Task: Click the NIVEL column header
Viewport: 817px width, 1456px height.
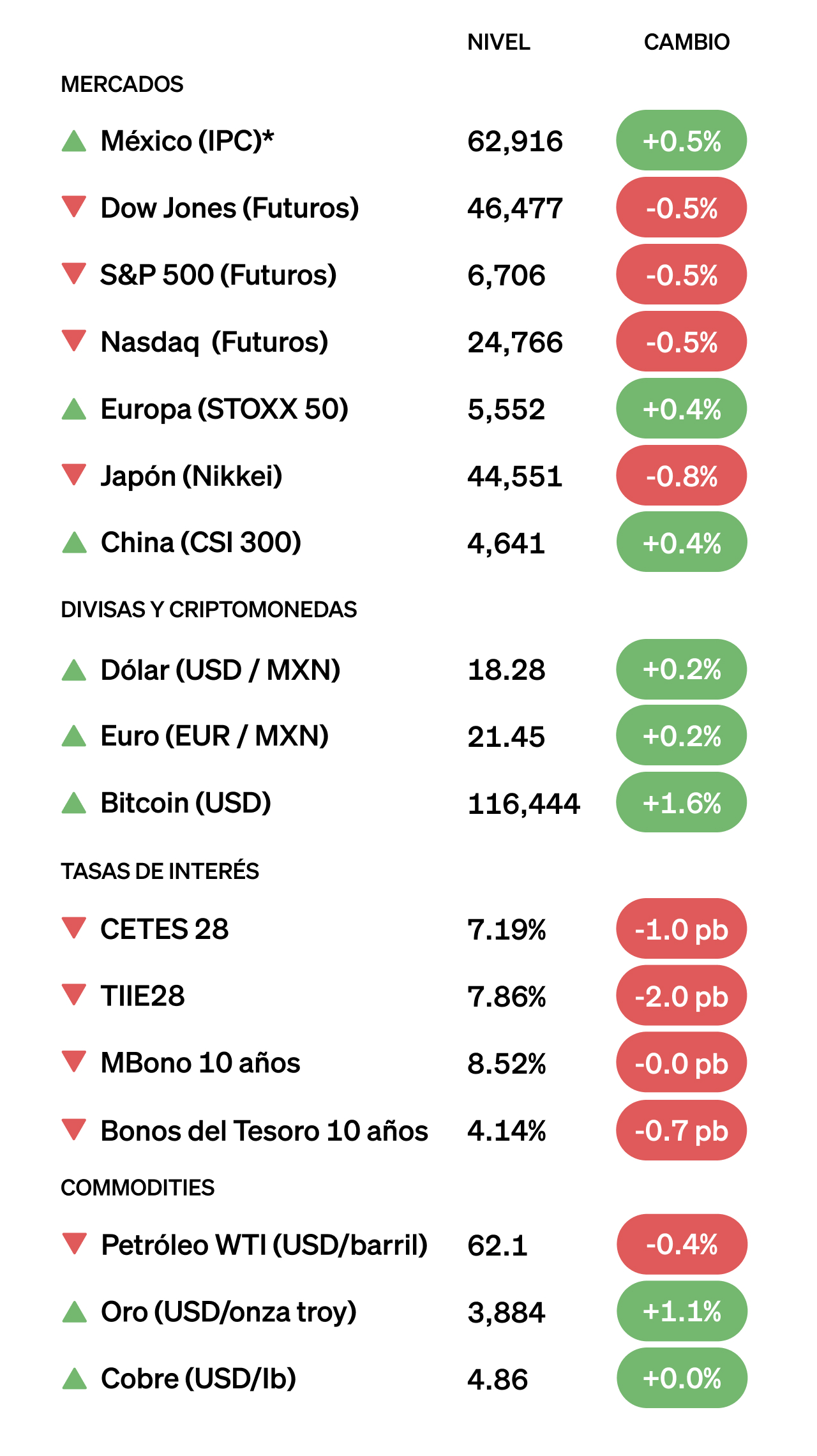Action: click(x=498, y=42)
